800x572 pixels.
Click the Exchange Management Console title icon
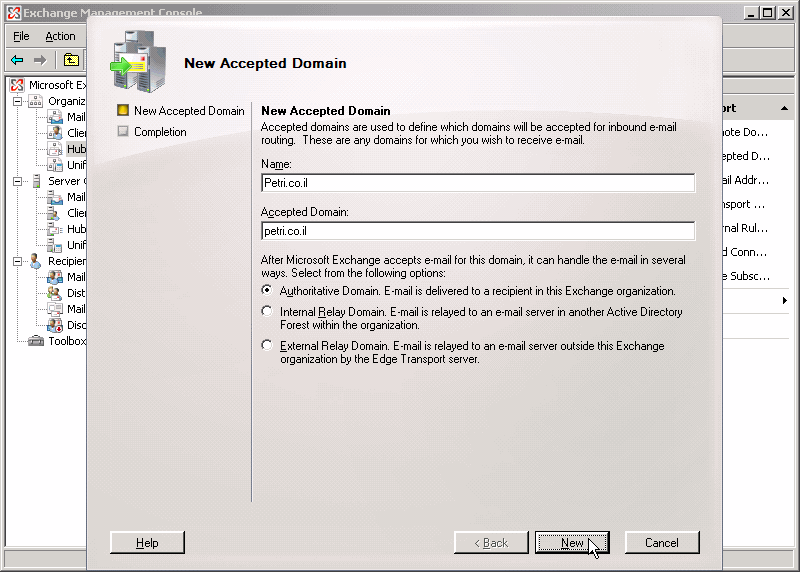pos(14,13)
